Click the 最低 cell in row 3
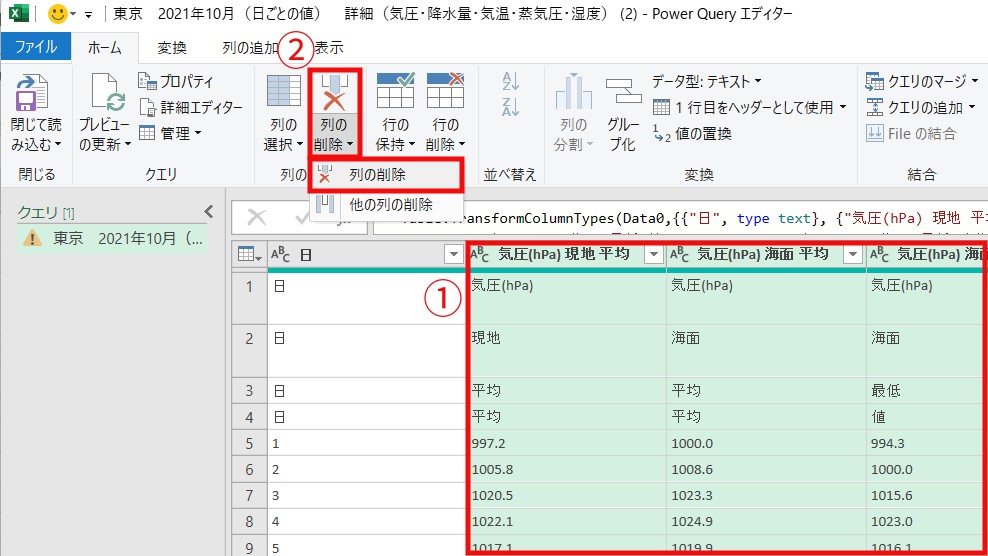This screenshot has height=556, width=988. pyautogui.click(x=926, y=390)
